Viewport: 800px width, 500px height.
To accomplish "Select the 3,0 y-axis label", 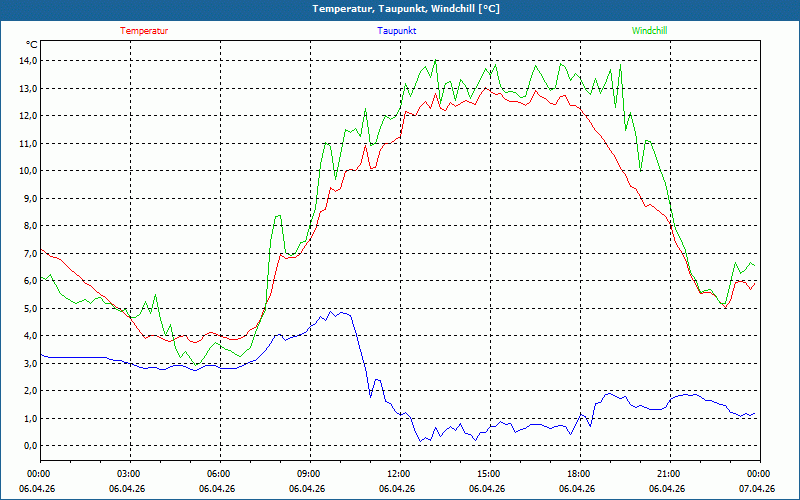I will [x=29, y=364].
